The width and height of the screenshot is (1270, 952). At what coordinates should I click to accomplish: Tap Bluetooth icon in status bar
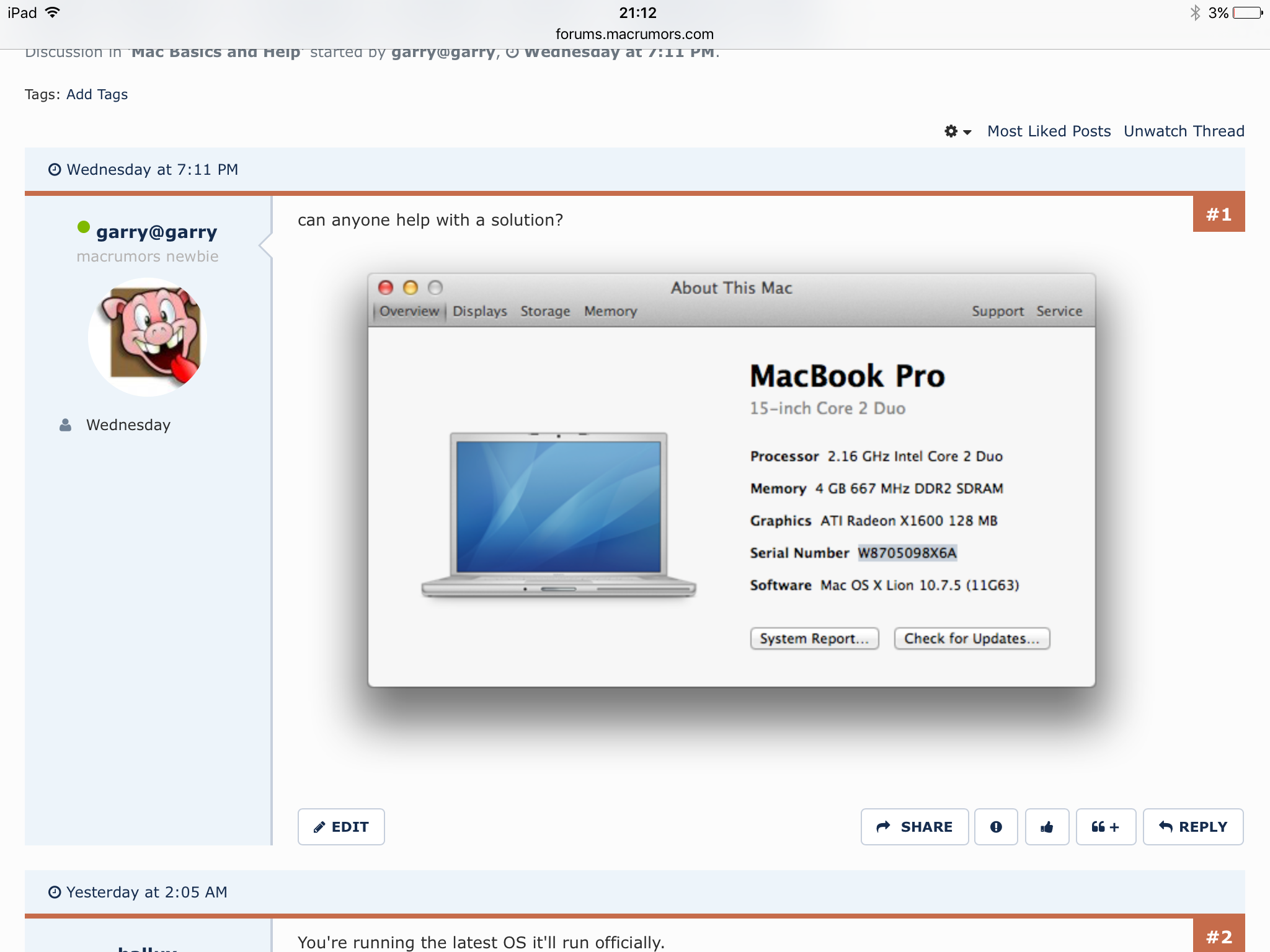(x=1195, y=12)
